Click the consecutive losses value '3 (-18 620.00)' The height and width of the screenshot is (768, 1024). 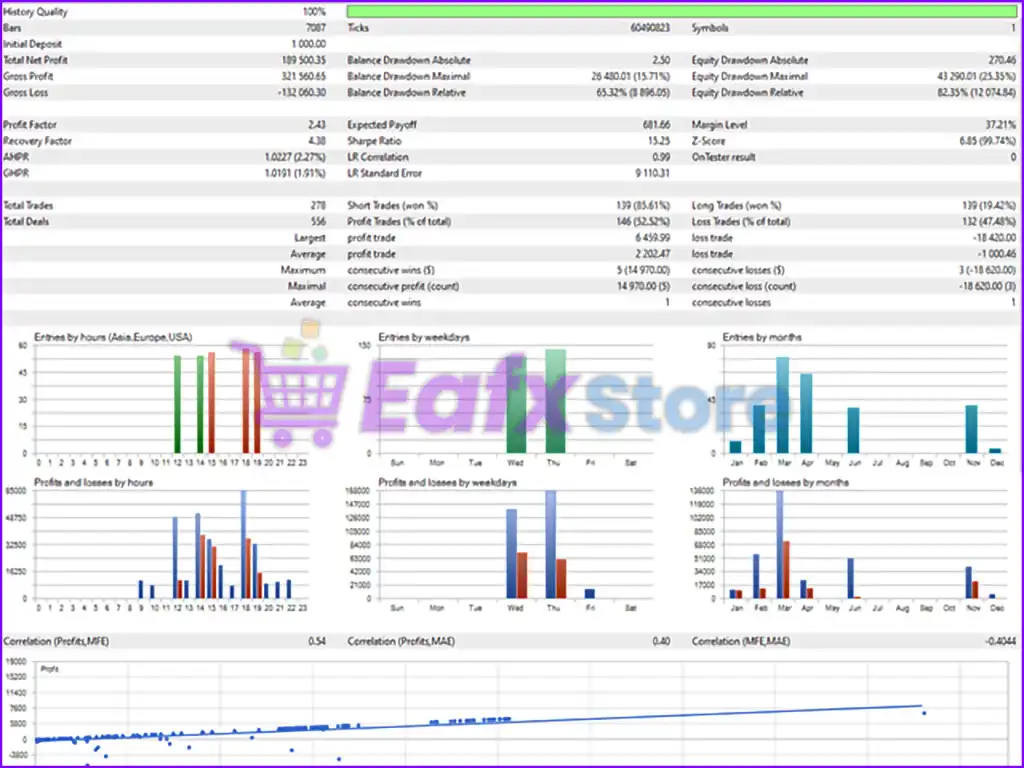[987, 270]
